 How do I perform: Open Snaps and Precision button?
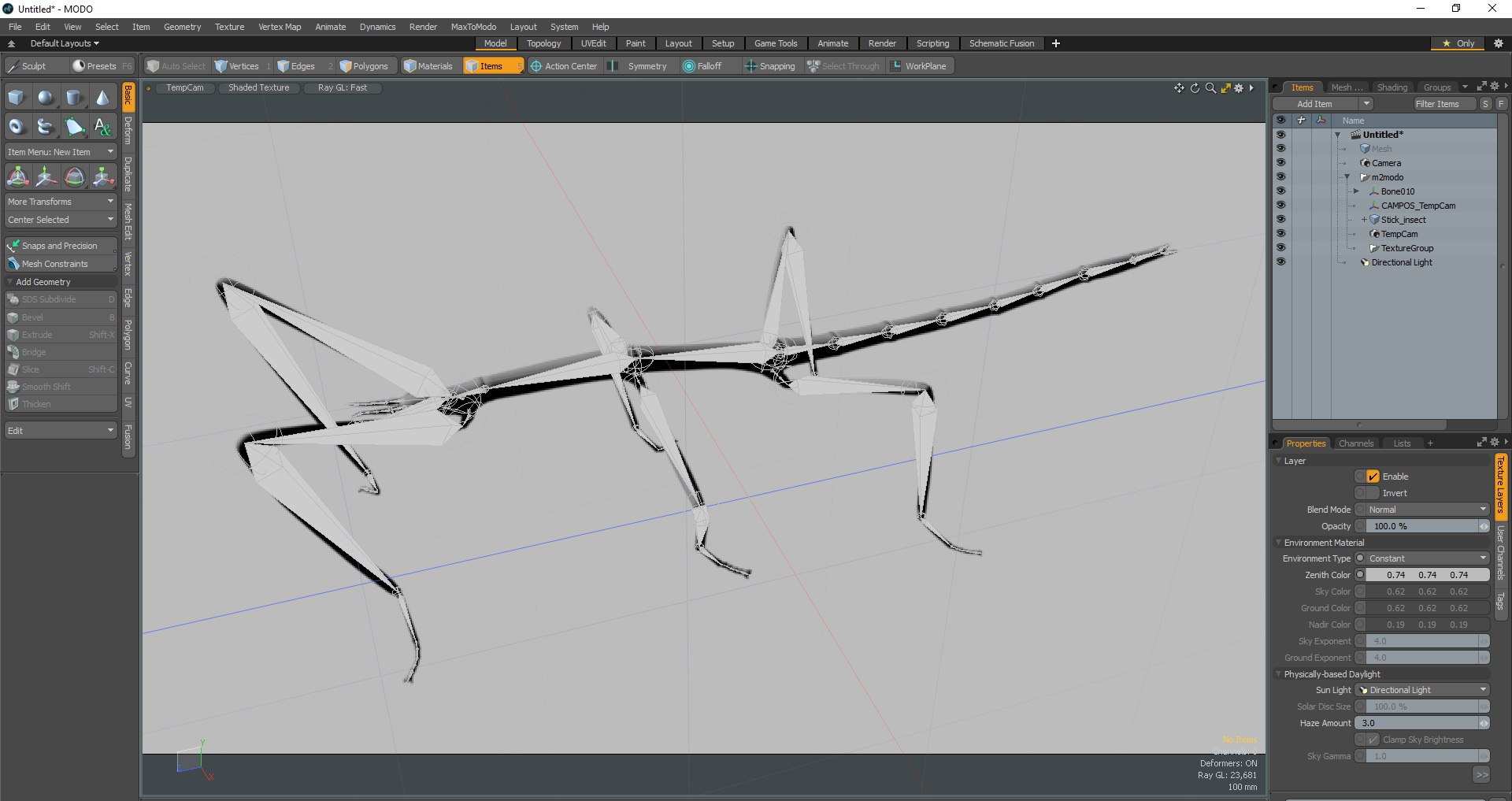[61, 246]
